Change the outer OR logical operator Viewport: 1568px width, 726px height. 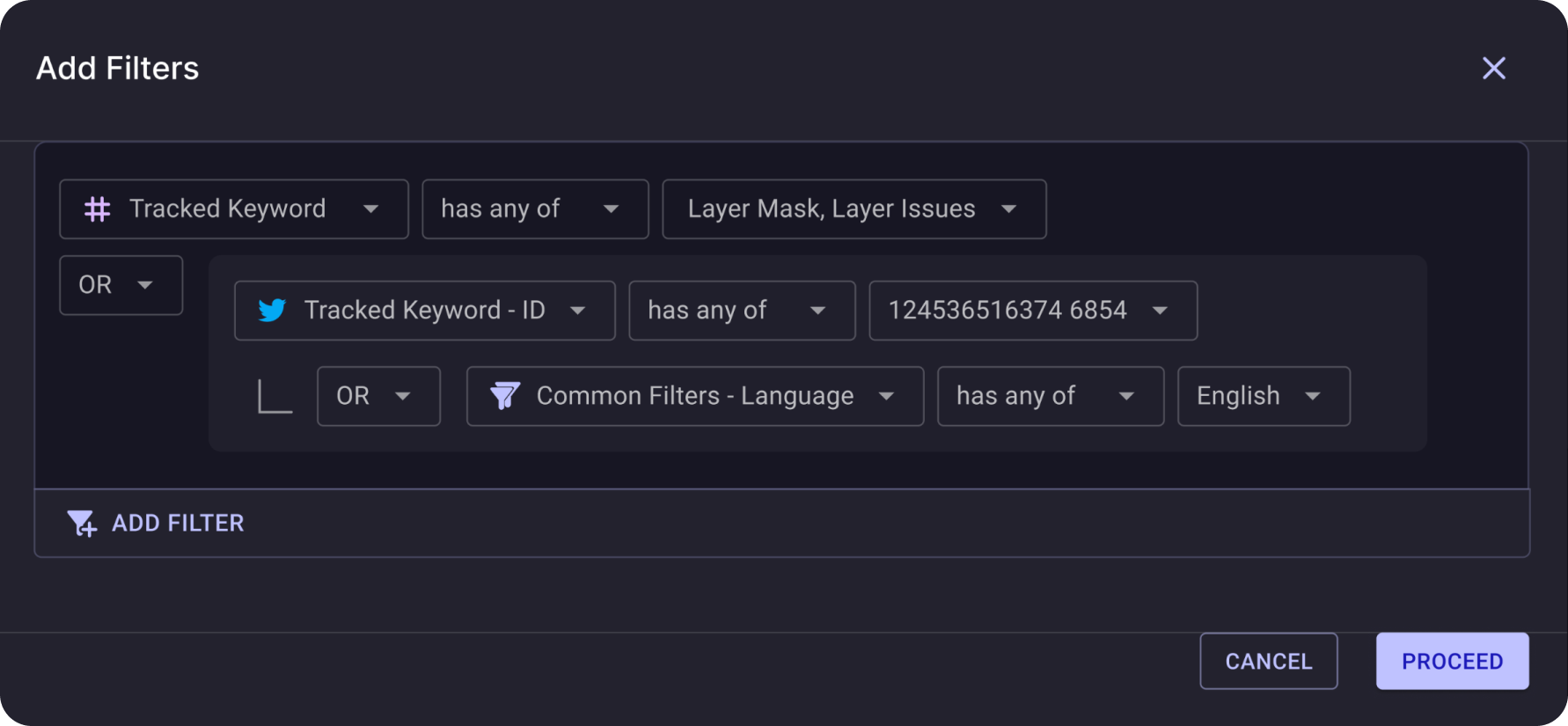(x=121, y=285)
